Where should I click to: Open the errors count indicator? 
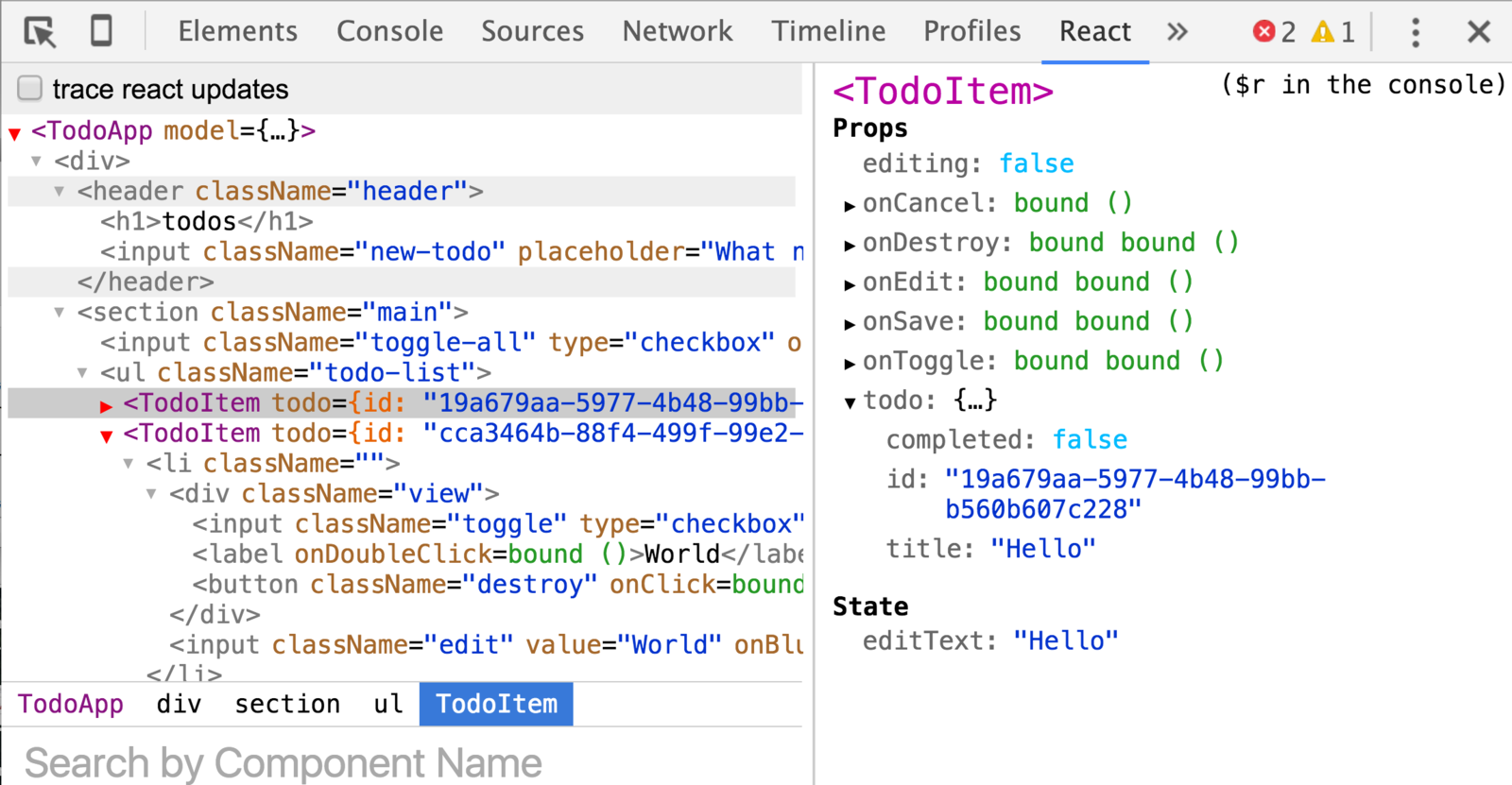pos(1274,32)
